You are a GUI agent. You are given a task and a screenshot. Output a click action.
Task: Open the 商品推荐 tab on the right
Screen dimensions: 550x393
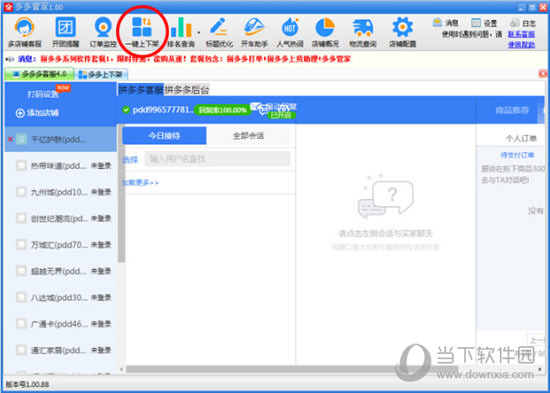pos(512,110)
